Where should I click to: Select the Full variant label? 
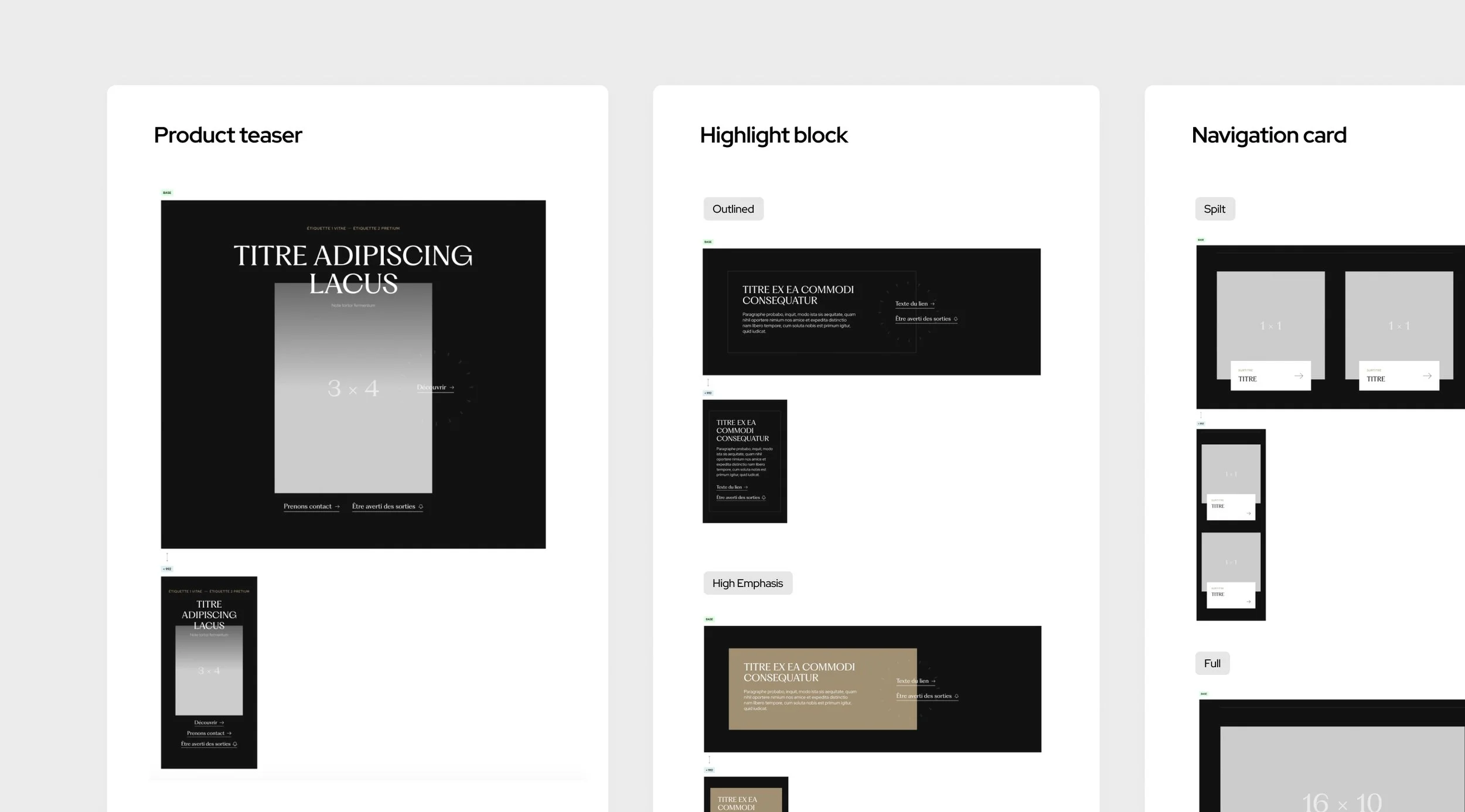(x=1212, y=664)
